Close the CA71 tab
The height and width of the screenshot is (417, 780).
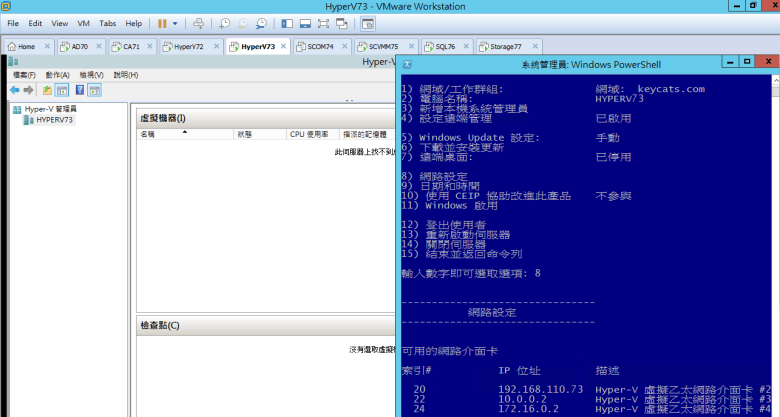click(x=148, y=46)
